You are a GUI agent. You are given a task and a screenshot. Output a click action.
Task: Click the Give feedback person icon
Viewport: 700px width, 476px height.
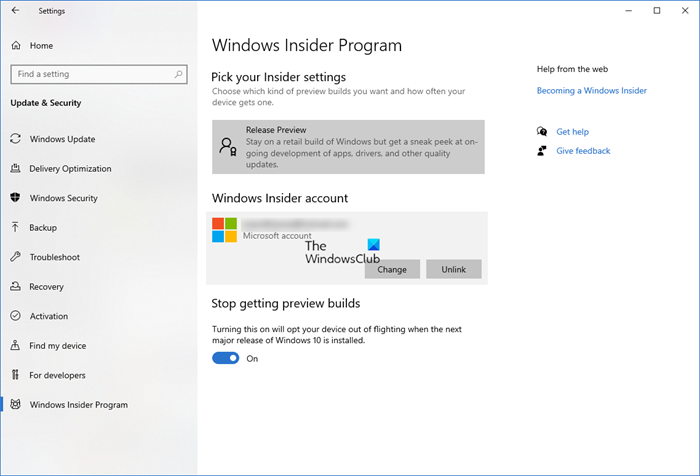tap(542, 151)
